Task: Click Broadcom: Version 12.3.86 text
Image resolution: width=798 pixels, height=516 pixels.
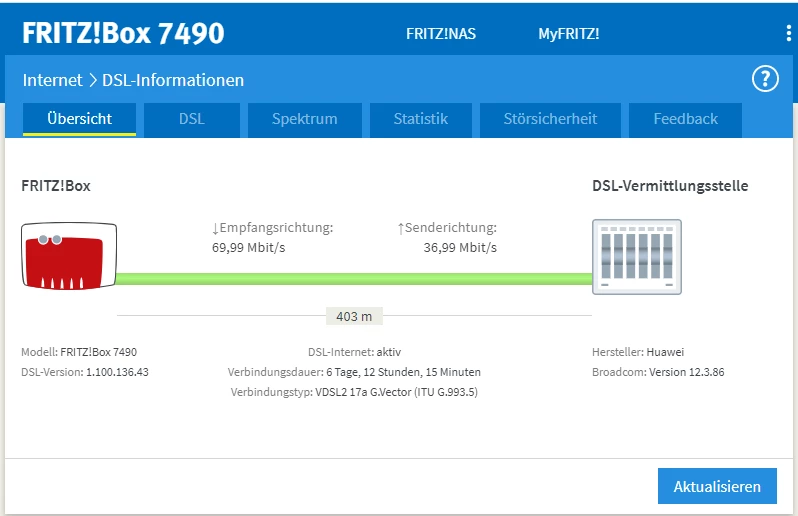Action: click(658, 372)
